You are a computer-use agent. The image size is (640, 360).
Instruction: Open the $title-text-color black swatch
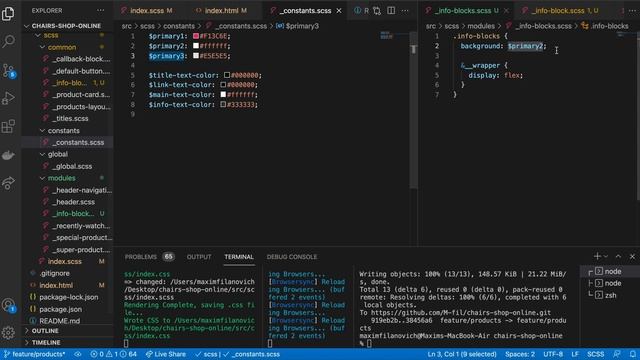[227, 76]
